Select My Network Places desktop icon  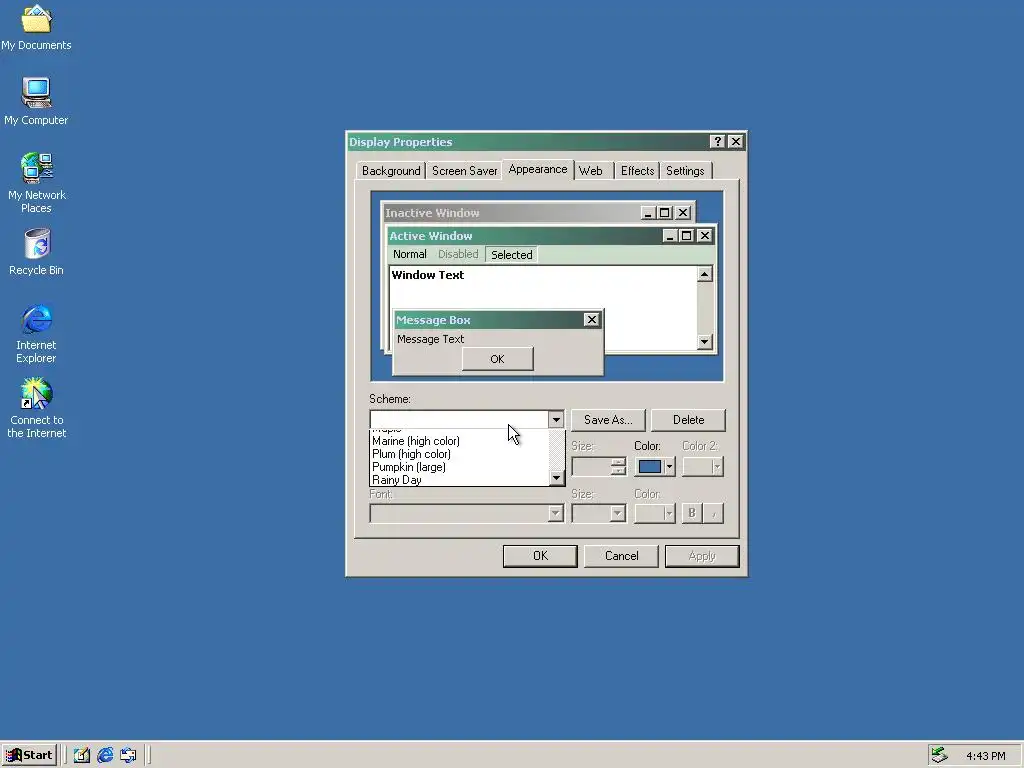point(36,183)
